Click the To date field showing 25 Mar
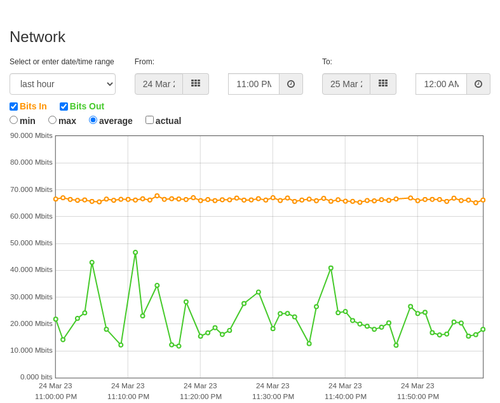Screen dimensions: 500x403 [346, 84]
